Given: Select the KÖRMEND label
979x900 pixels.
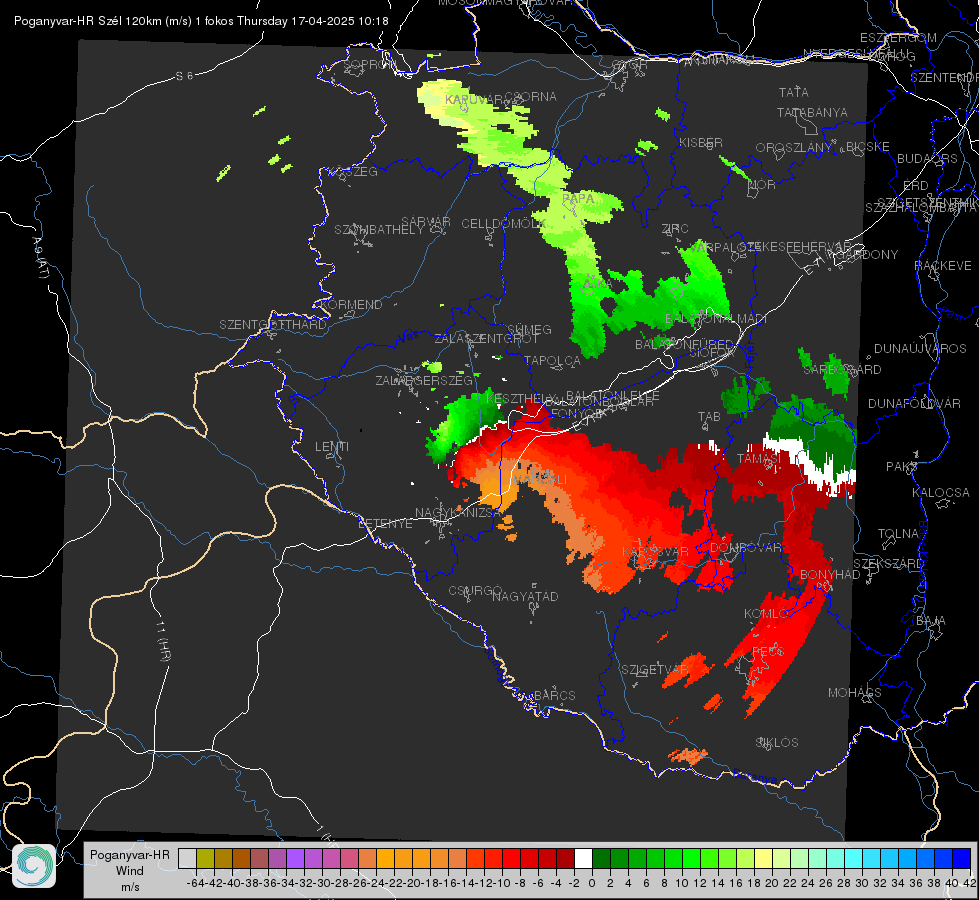Looking at the screenshot, I should click(352, 305).
